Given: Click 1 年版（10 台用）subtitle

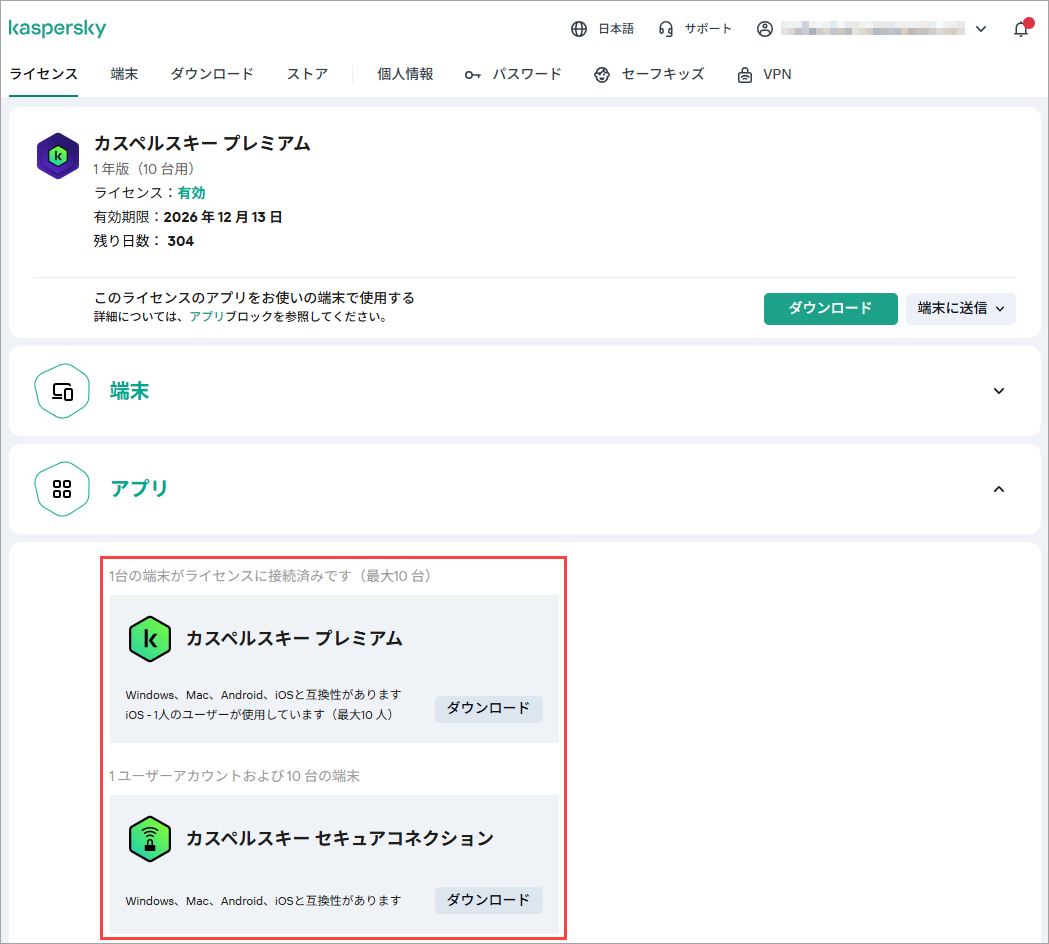Looking at the screenshot, I should point(143,169).
